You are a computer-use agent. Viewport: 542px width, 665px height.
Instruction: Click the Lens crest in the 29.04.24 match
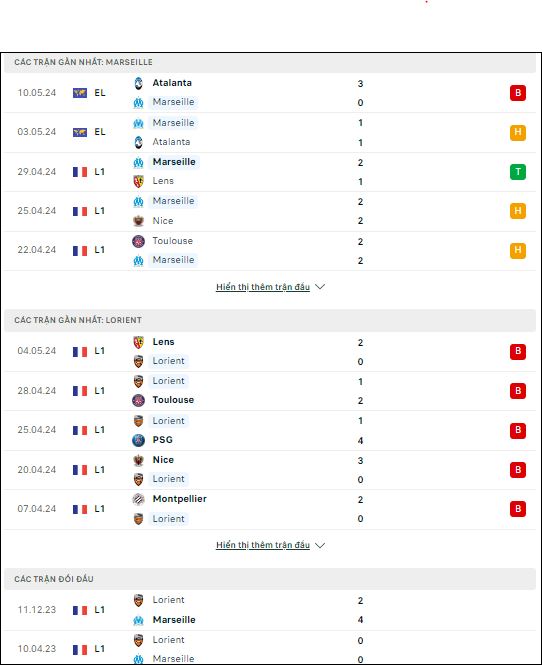click(x=138, y=182)
